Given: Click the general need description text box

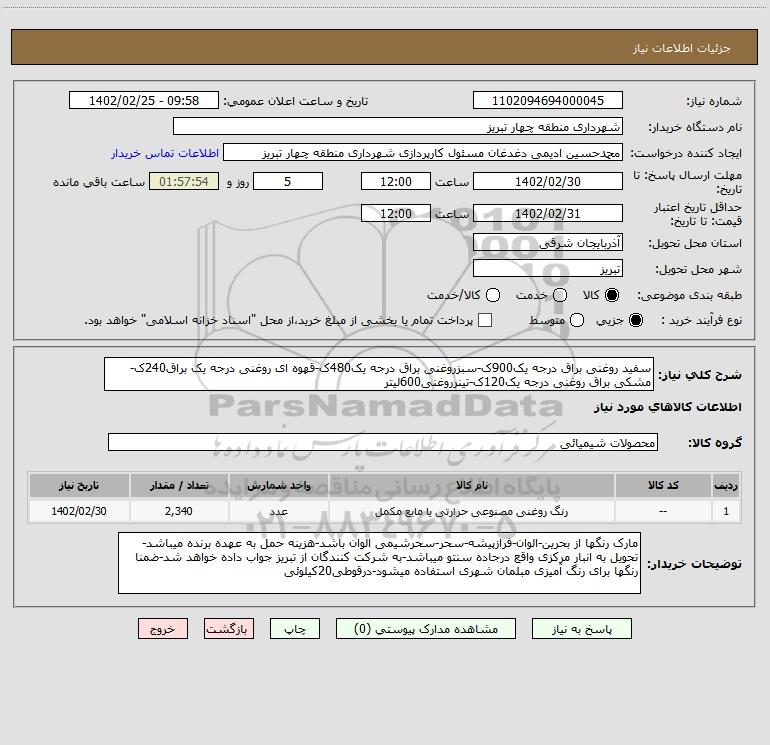Looking at the screenshot, I should click(379, 374).
